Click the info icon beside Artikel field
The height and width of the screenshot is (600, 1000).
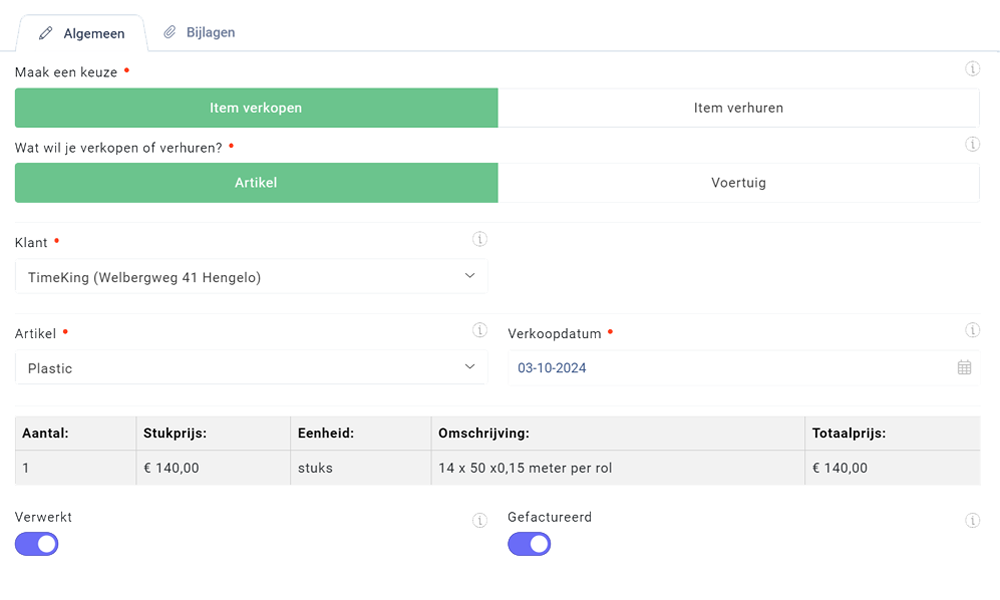pos(479,330)
